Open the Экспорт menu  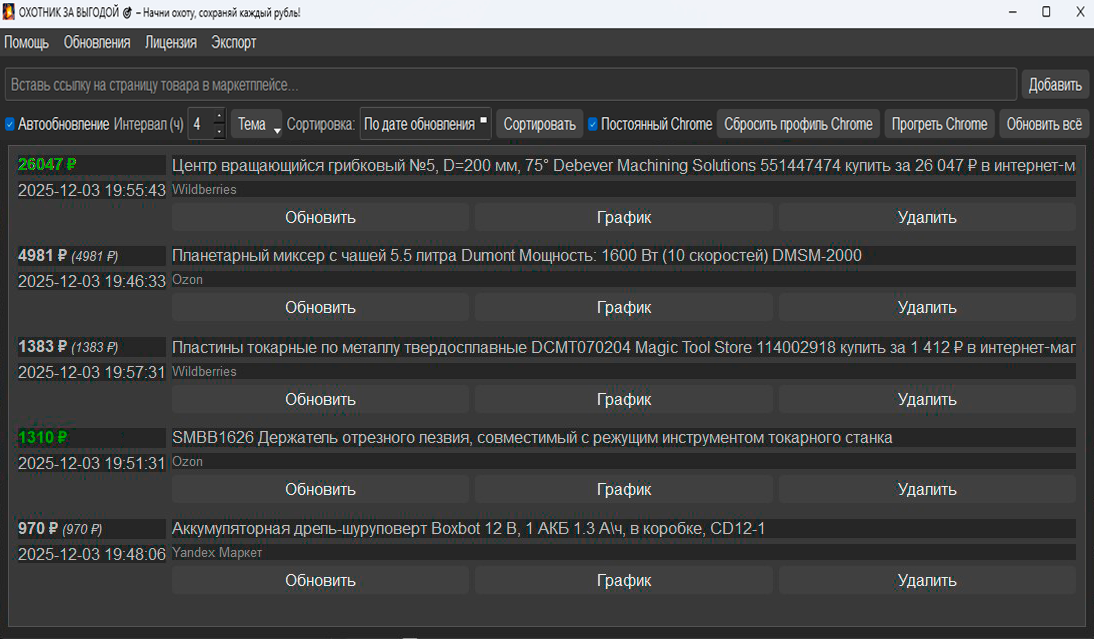pos(233,42)
